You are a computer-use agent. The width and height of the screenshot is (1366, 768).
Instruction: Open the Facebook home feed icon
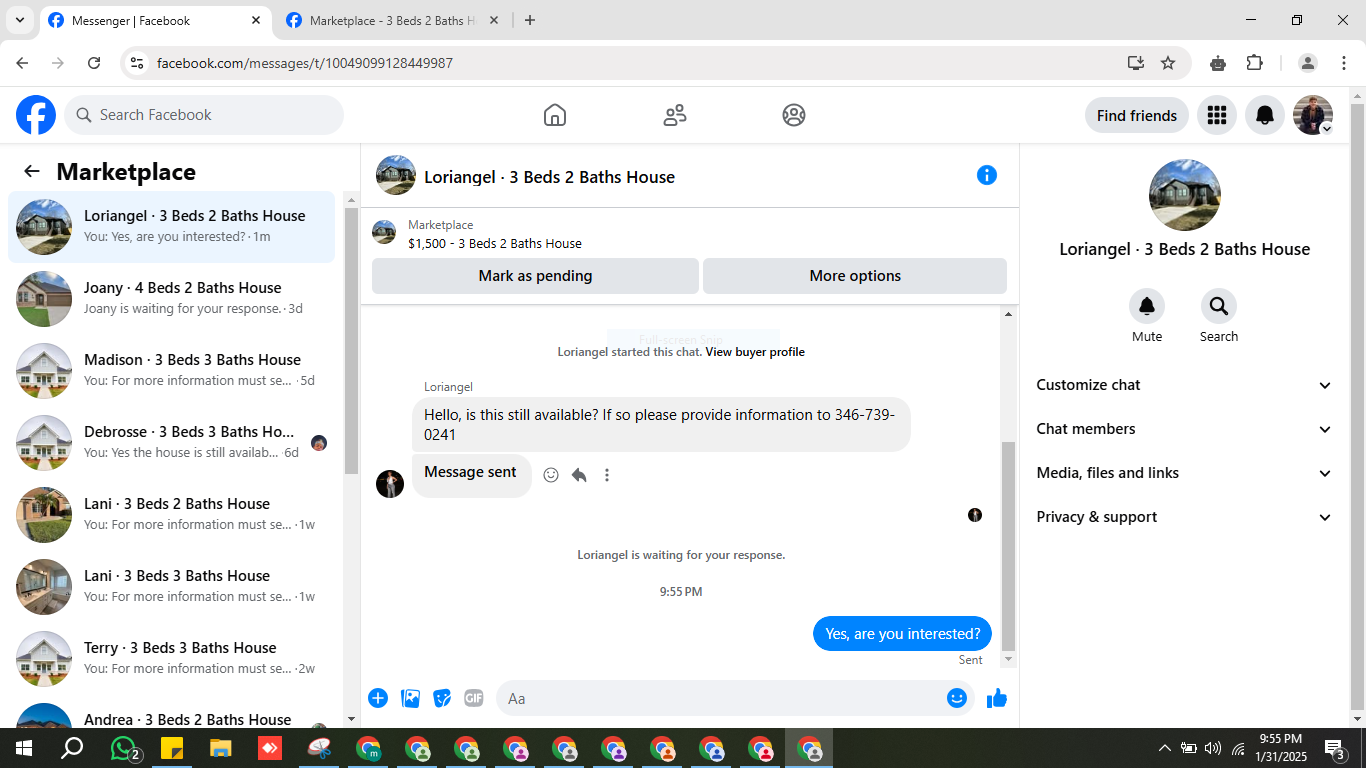[x=555, y=115]
